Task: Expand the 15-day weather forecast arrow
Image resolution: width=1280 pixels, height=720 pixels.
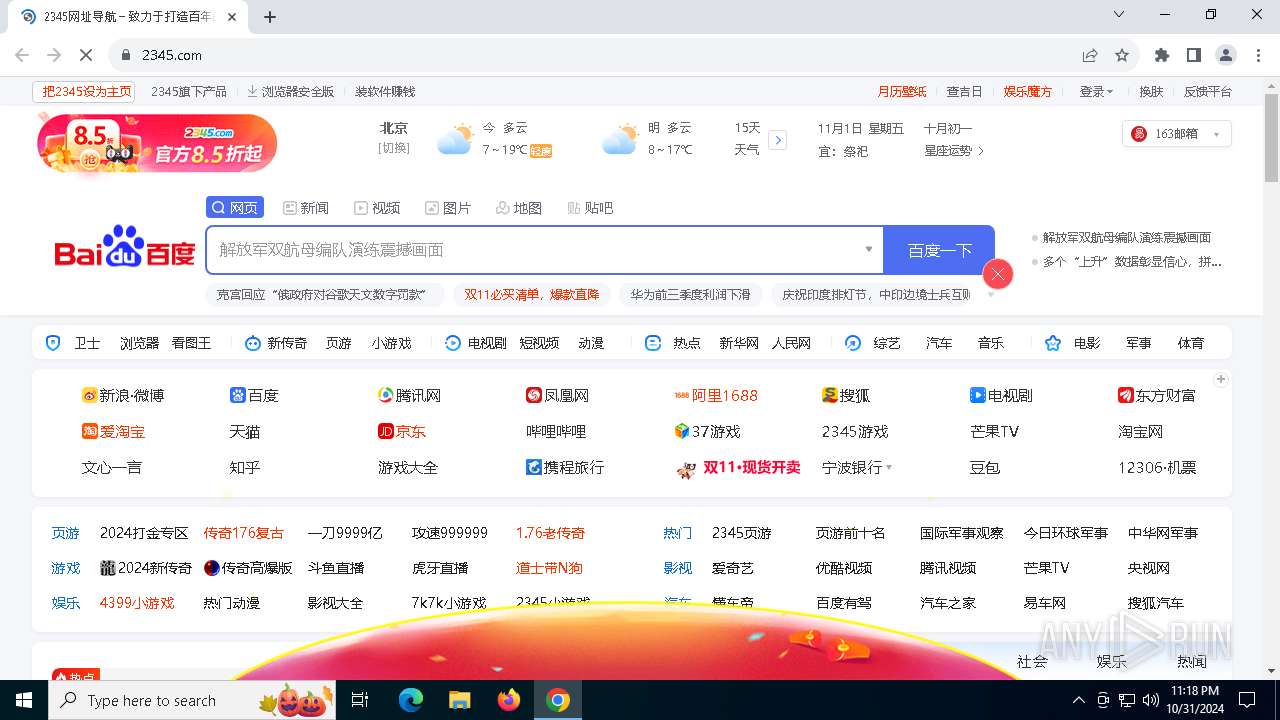Action: [x=778, y=140]
